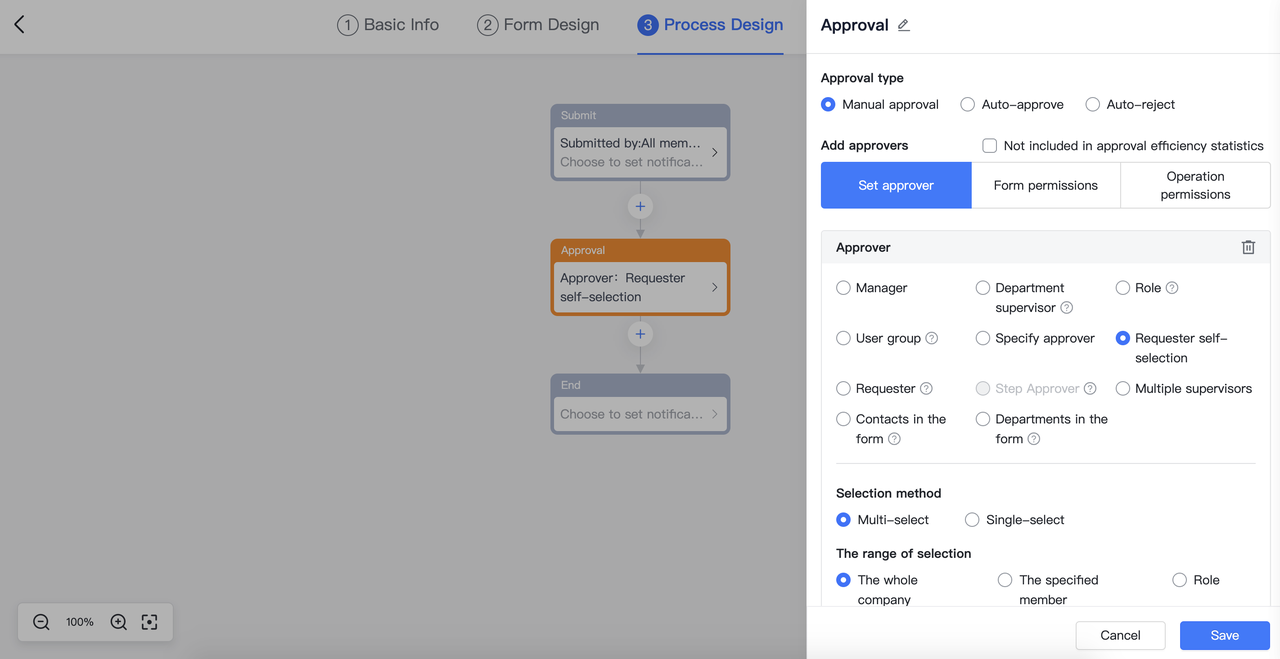Click the fit-to-screen canvas icon

[150, 622]
